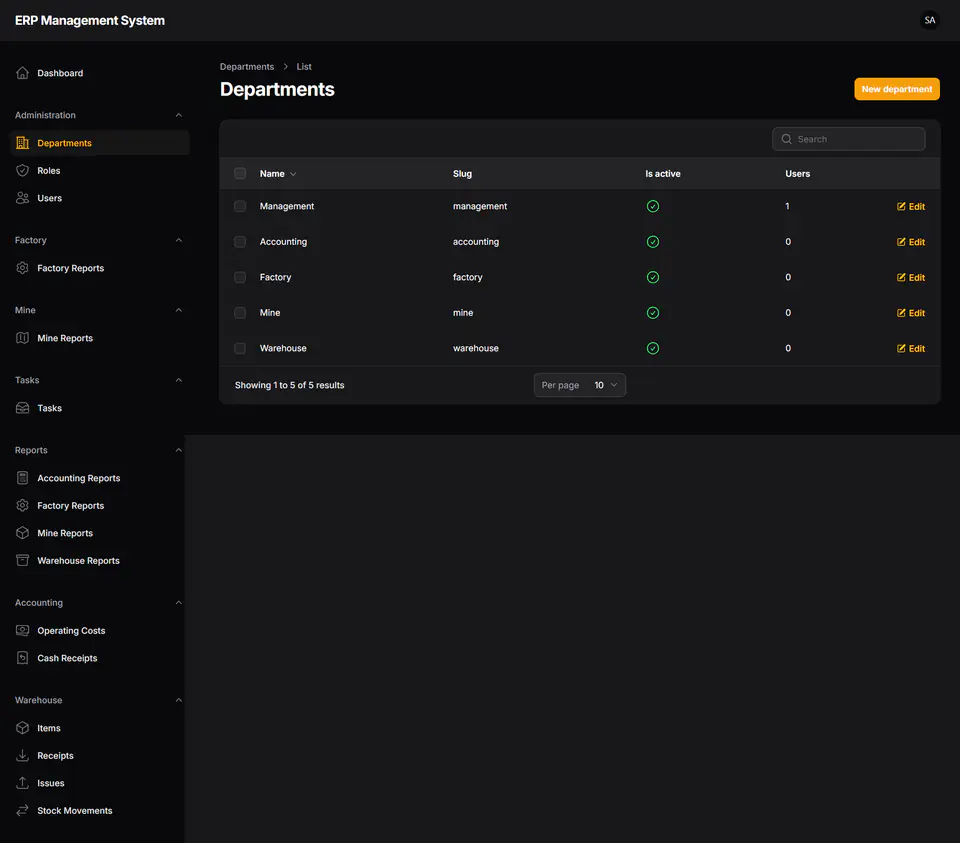Click the Users people icon
960x843 pixels.
point(23,198)
